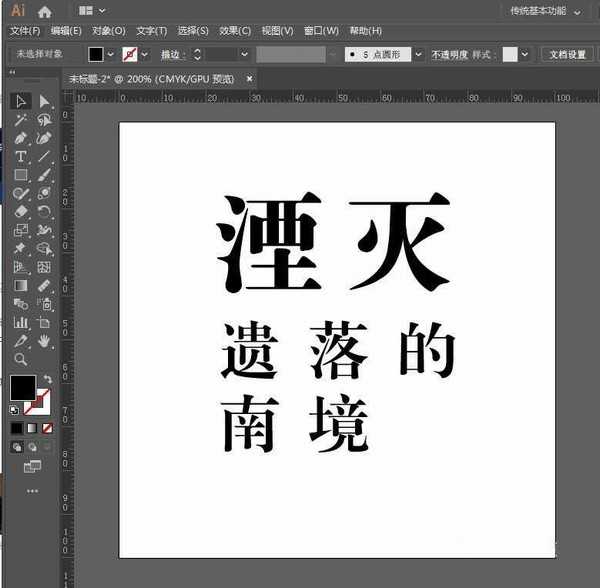The image size is (600, 588).
Task: Select the Column Graph tool
Action: point(20,322)
